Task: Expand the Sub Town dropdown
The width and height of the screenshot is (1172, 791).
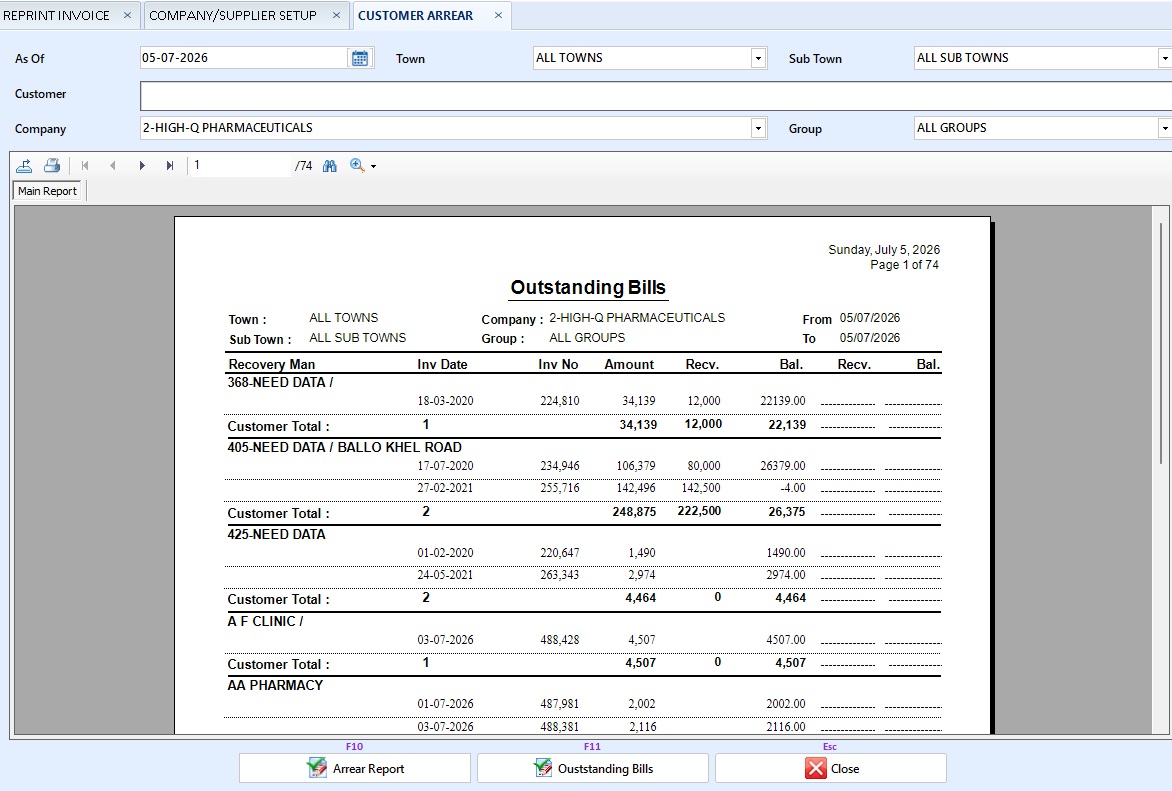Action: [1164, 58]
